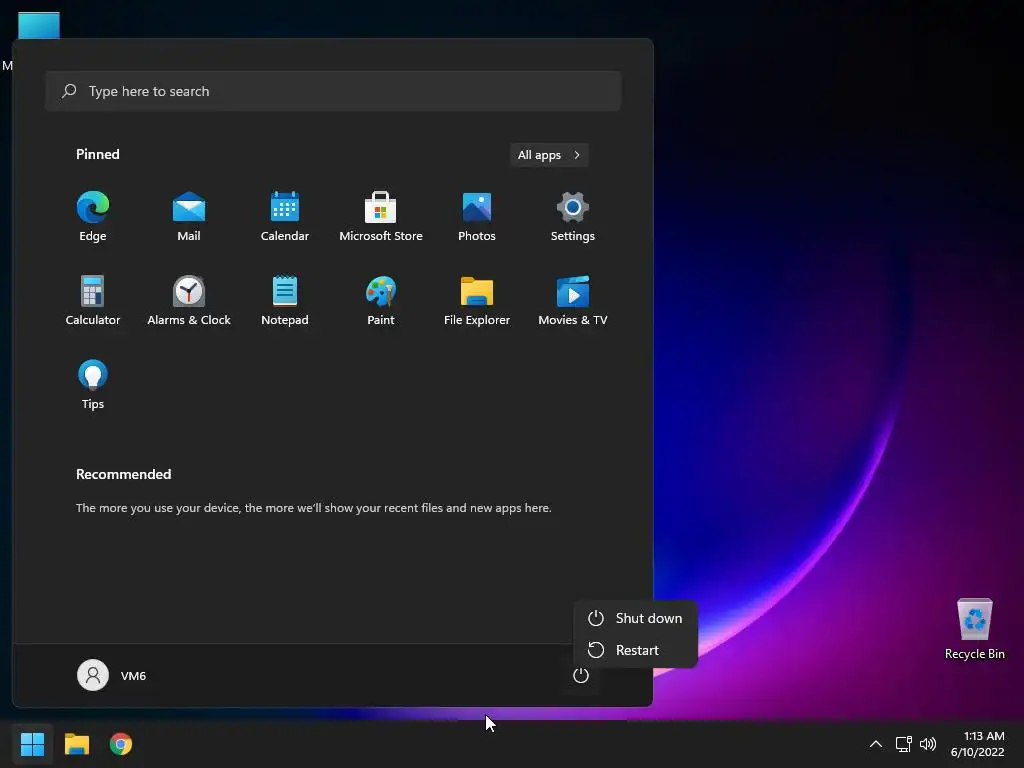
Task: Open the Paint app
Action: pyautogui.click(x=381, y=300)
